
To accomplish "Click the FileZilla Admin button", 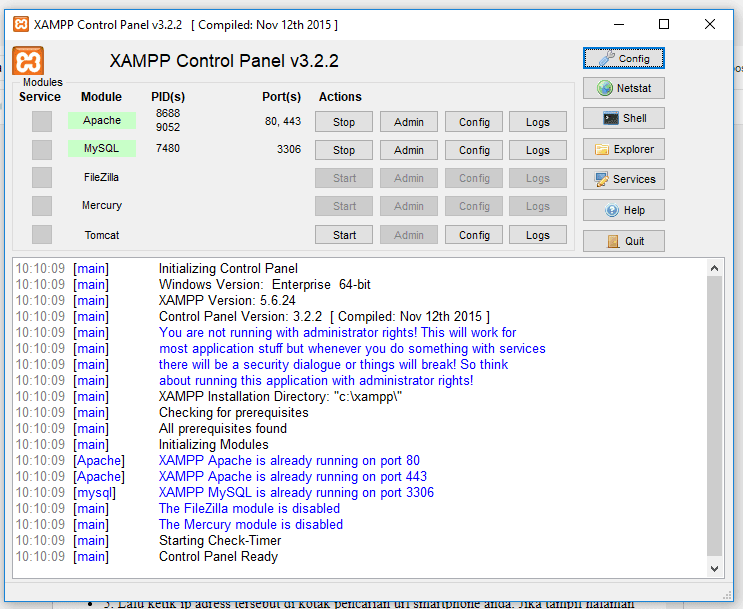I will click(x=408, y=178).
